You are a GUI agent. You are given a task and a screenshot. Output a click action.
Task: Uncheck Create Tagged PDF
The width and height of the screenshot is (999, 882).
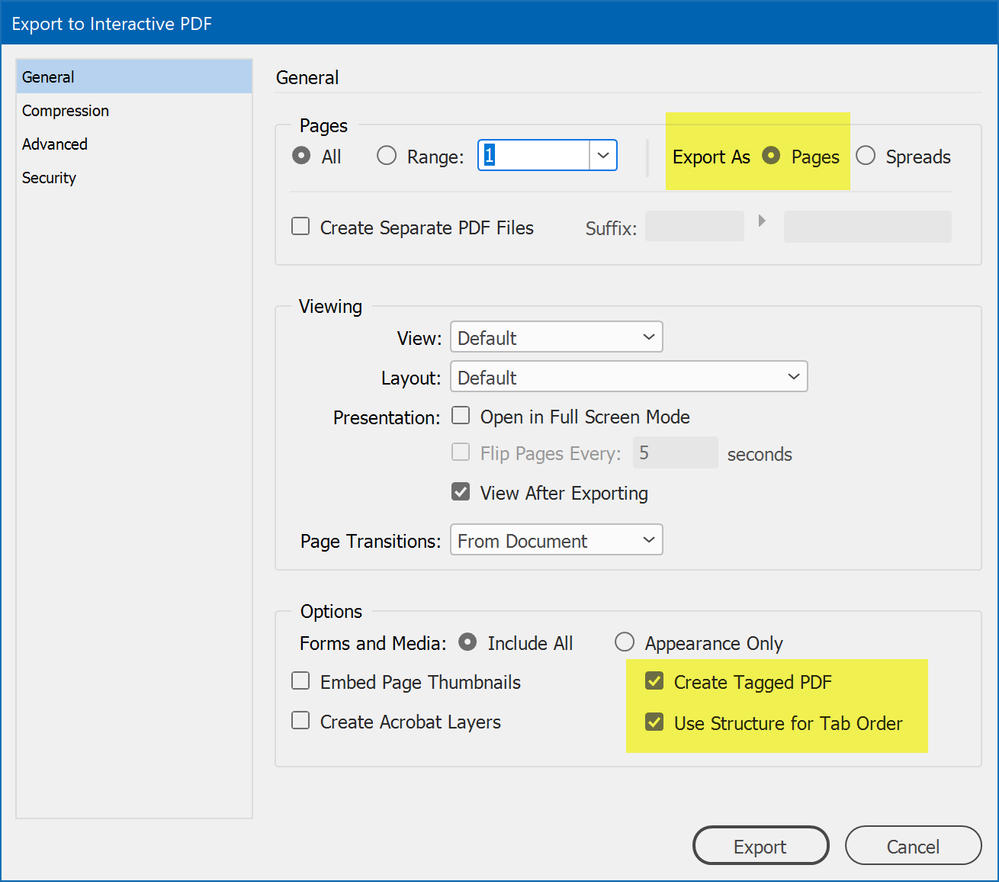tap(655, 682)
